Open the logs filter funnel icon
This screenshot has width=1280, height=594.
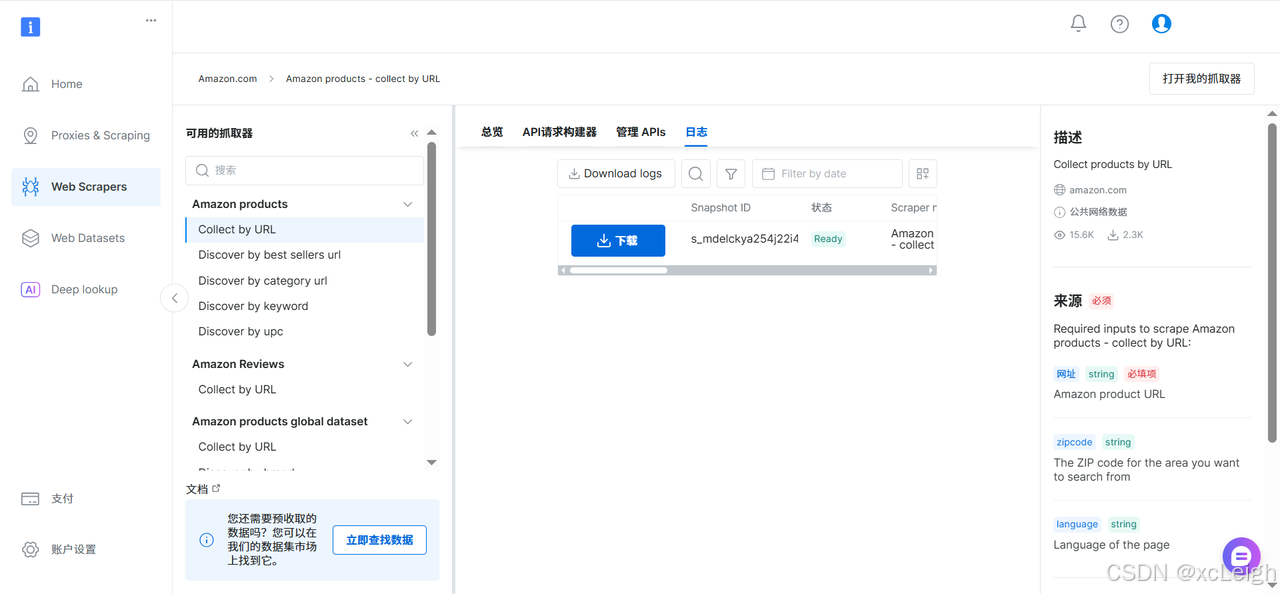click(731, 174)
